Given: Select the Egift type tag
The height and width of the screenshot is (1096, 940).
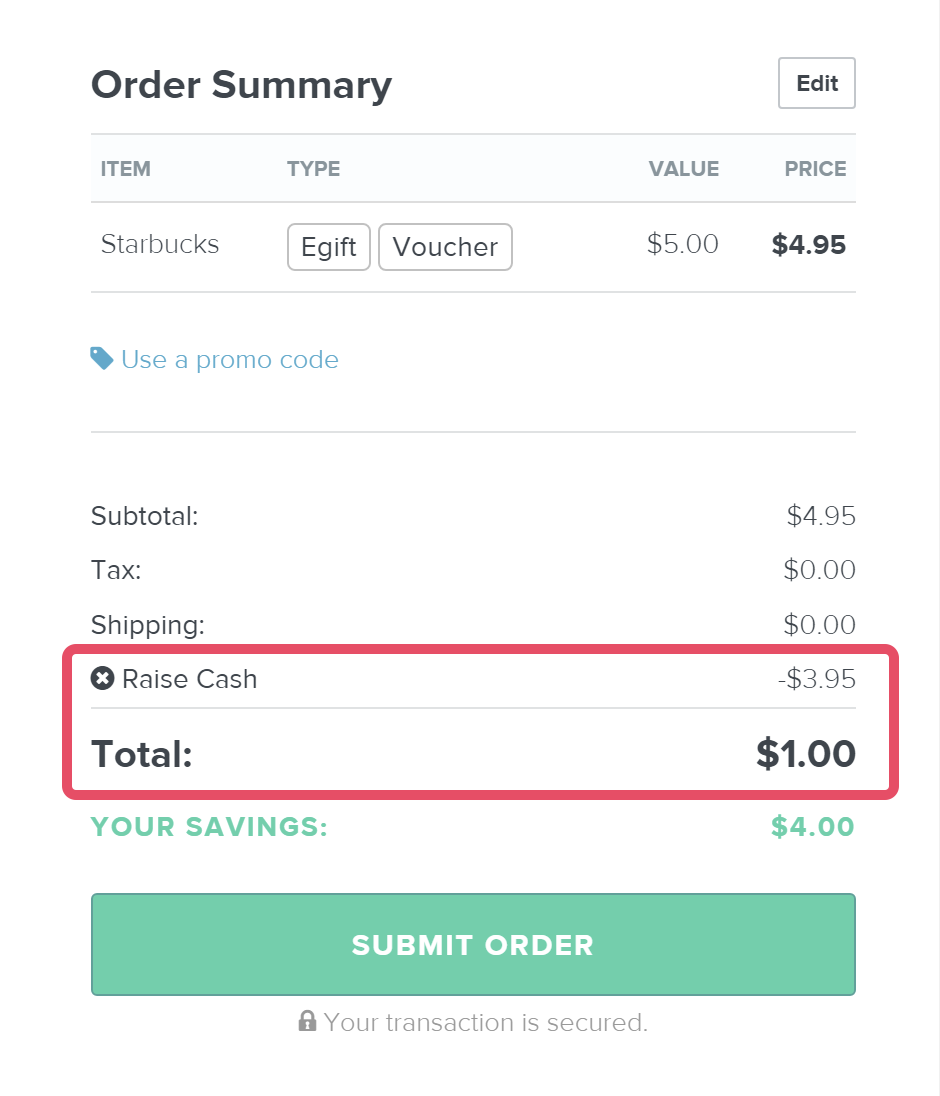Looking at the screenshot, I should [x=329, y=247].
